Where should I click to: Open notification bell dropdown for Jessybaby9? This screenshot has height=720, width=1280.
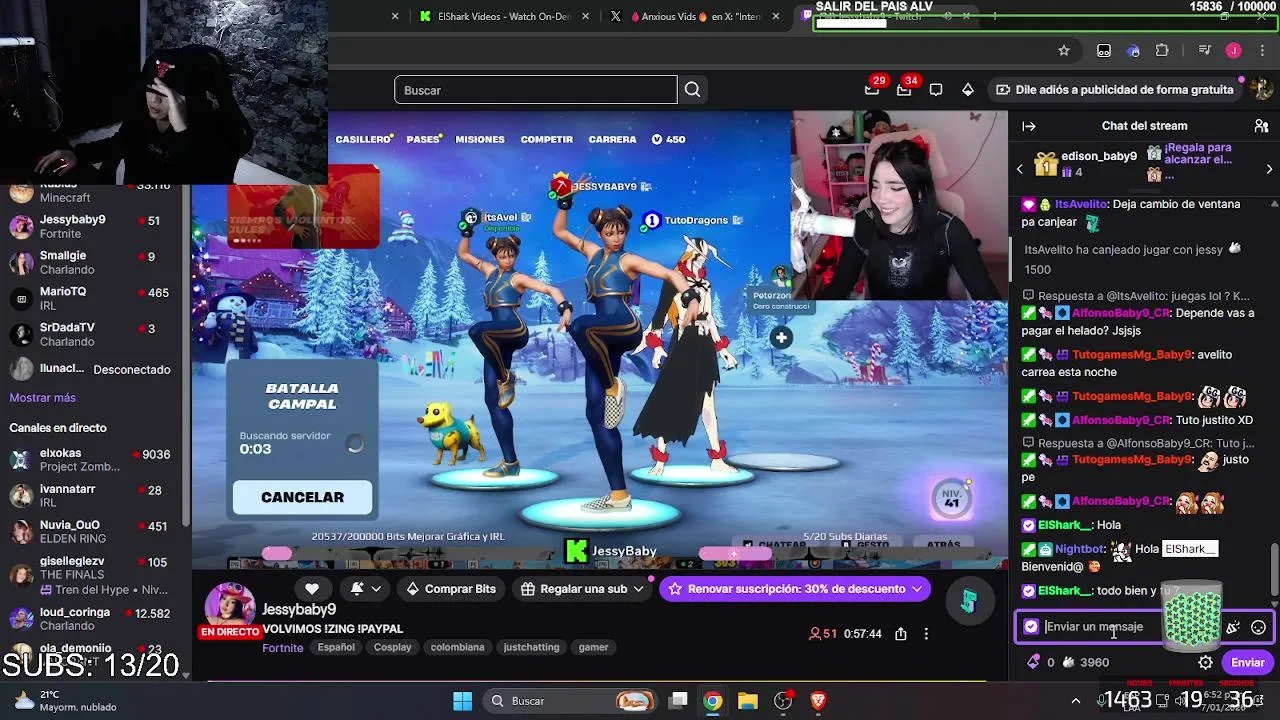click(365, 589)
